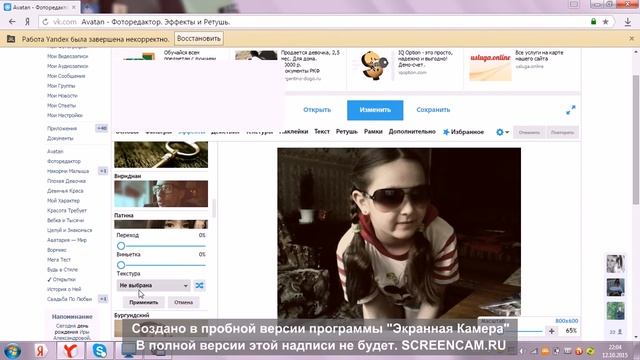Open Документы in the sidebar
Viewport: 640px width, 360px height.
point(60,138)
